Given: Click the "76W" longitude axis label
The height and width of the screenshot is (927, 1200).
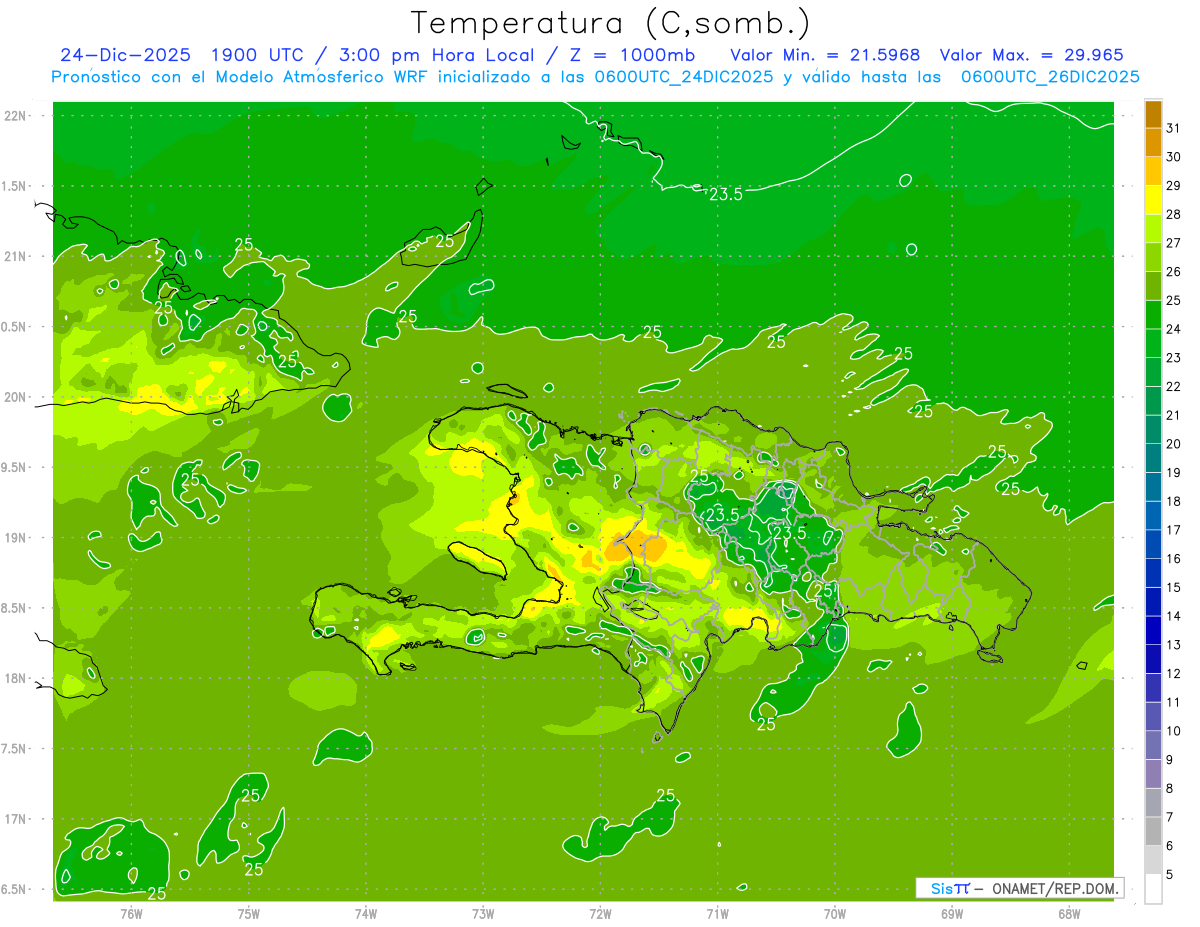Looking at the screenshot, I should point(131,913).
